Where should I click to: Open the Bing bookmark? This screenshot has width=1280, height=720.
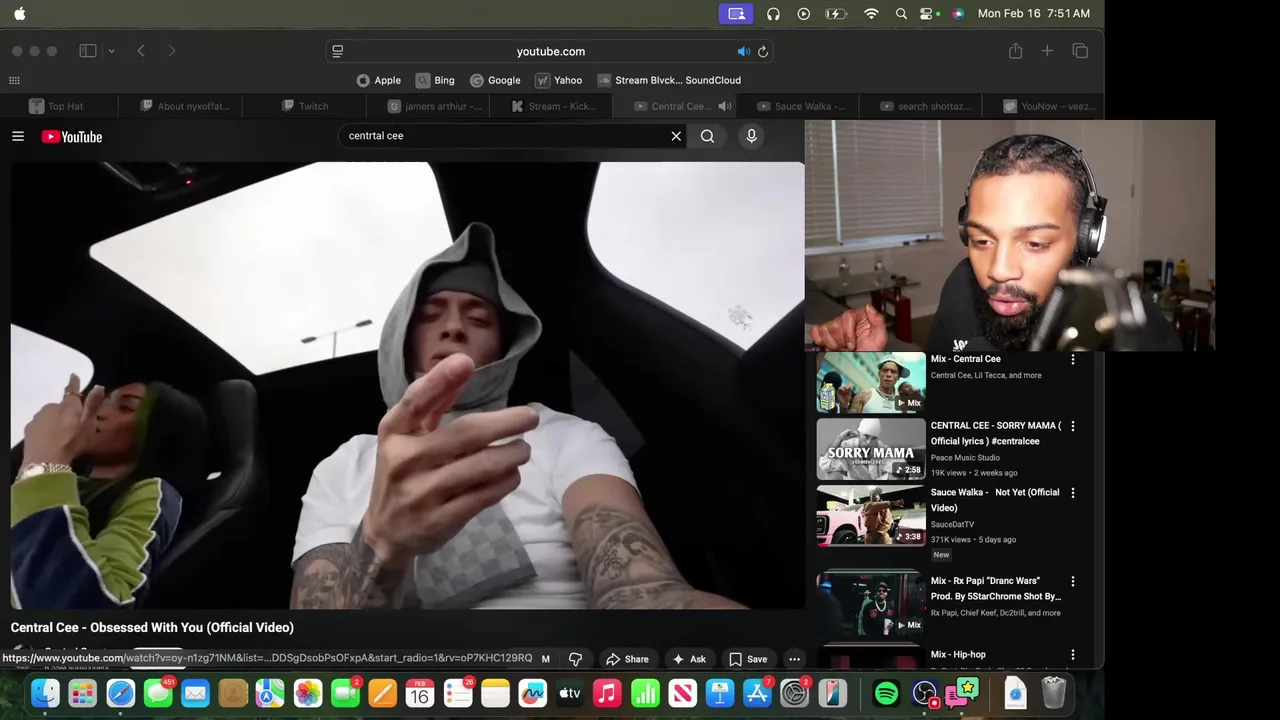[435, 80]
